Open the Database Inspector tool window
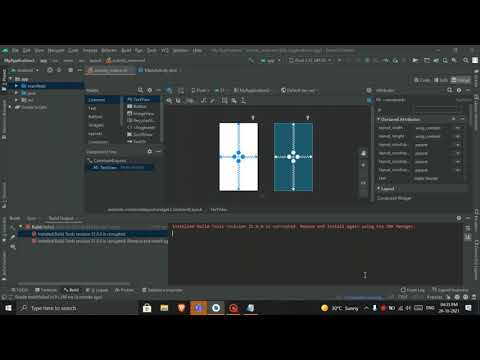 tap(163, 290)
